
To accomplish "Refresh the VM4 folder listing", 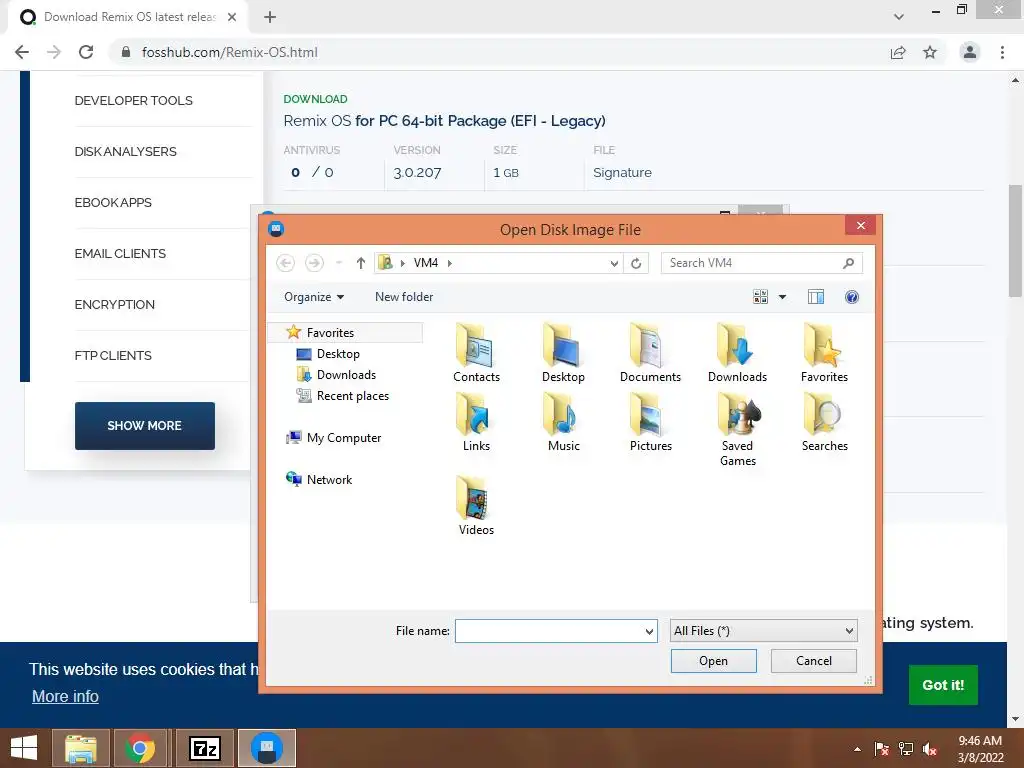I will [636, 263].
